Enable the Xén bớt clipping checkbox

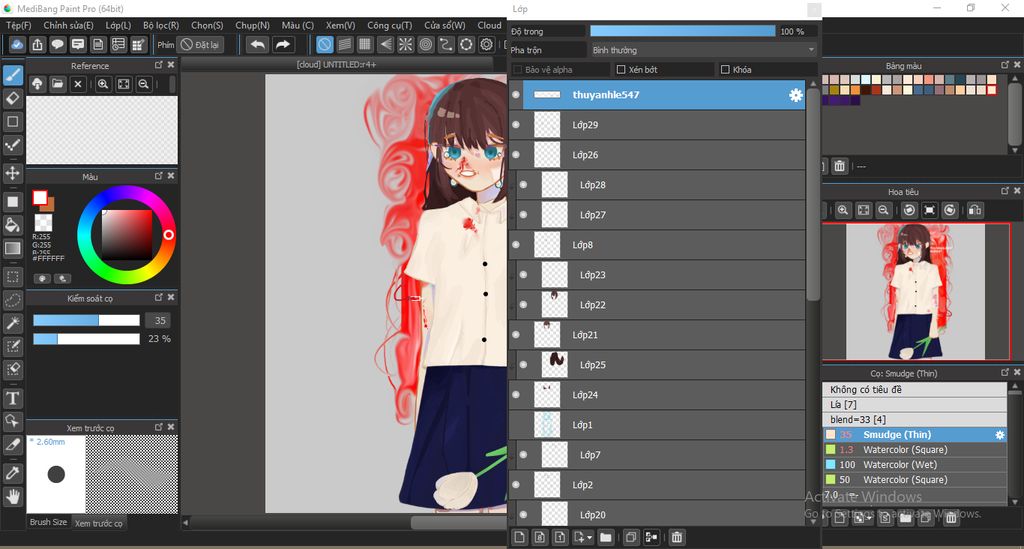coord(621,70)
